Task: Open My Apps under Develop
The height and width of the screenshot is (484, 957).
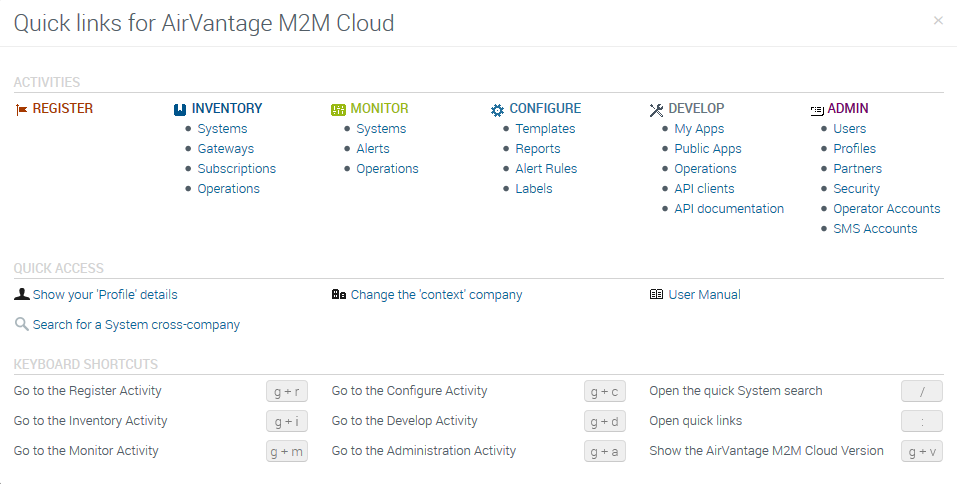Action: pyautogui.click(x=699, y=129)
